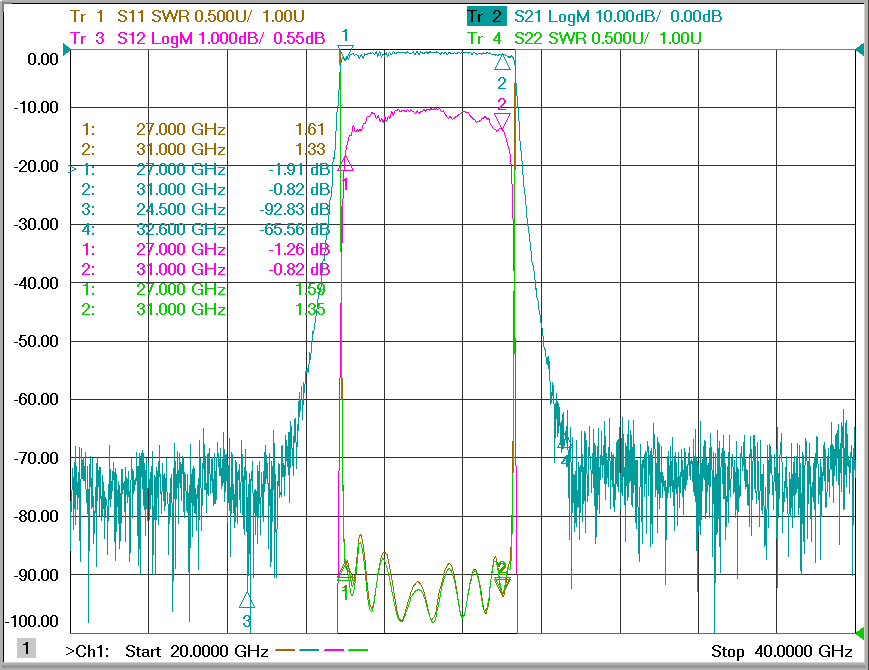Viewport: 869px width, 670px height.
Task: Click the 0.00 y-axis label
Action: click(43, 59)
